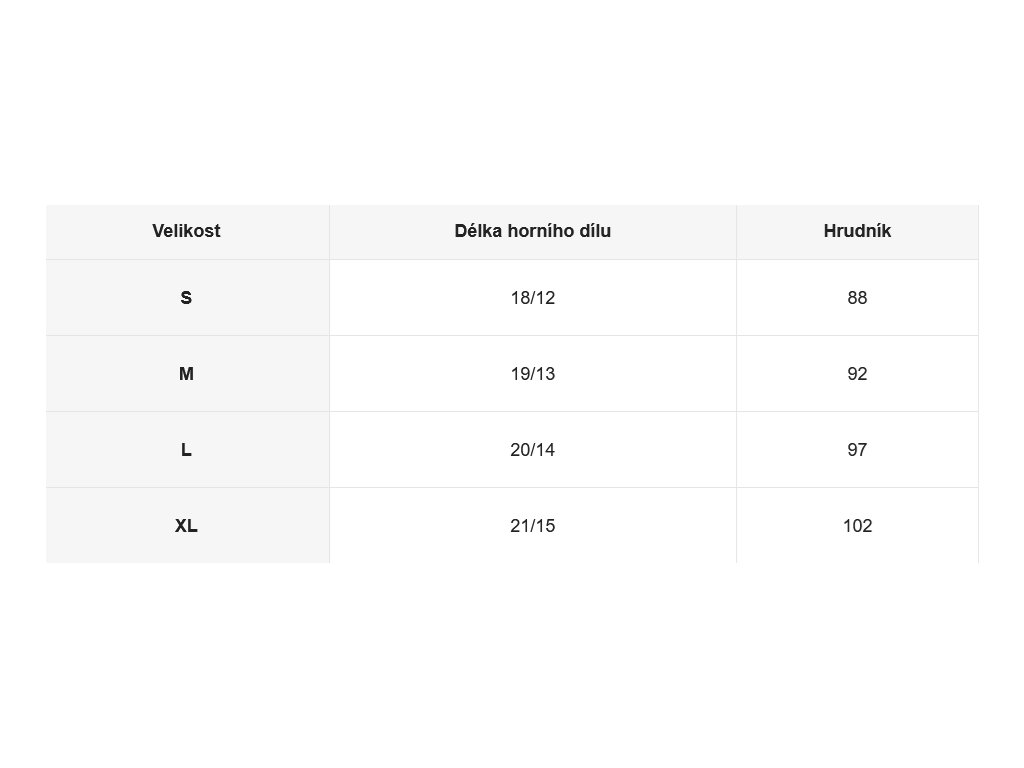Point at the Hrudník measurement for size S
Screen dimensions: 1024x768
click(x=857, y=298)
